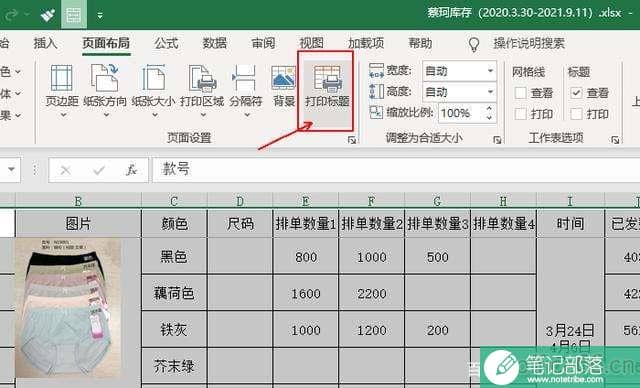Expand the 宽度 width dropdown
Screen dimensions: 640x388
click(490, 71)
